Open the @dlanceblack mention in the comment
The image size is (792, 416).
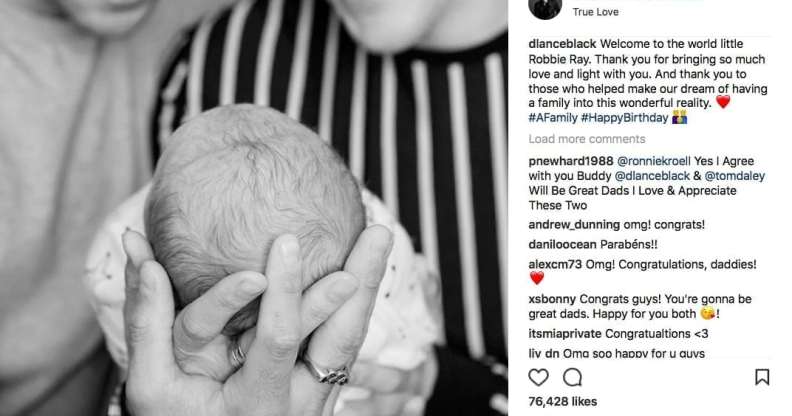[x=652, y=176]
